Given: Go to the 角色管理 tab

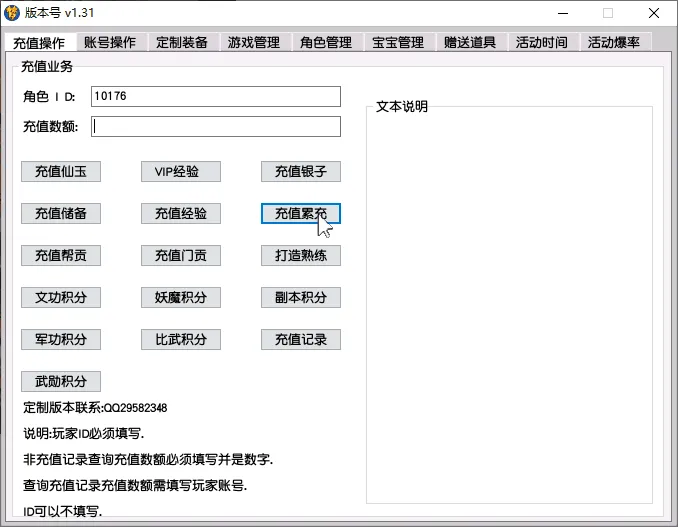Looking at the screenshot, I should coord(326,42).
